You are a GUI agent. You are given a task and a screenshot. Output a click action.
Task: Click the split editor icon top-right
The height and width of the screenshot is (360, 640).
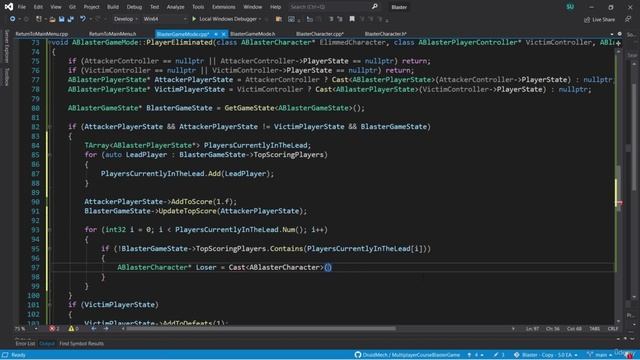[618, 42]
